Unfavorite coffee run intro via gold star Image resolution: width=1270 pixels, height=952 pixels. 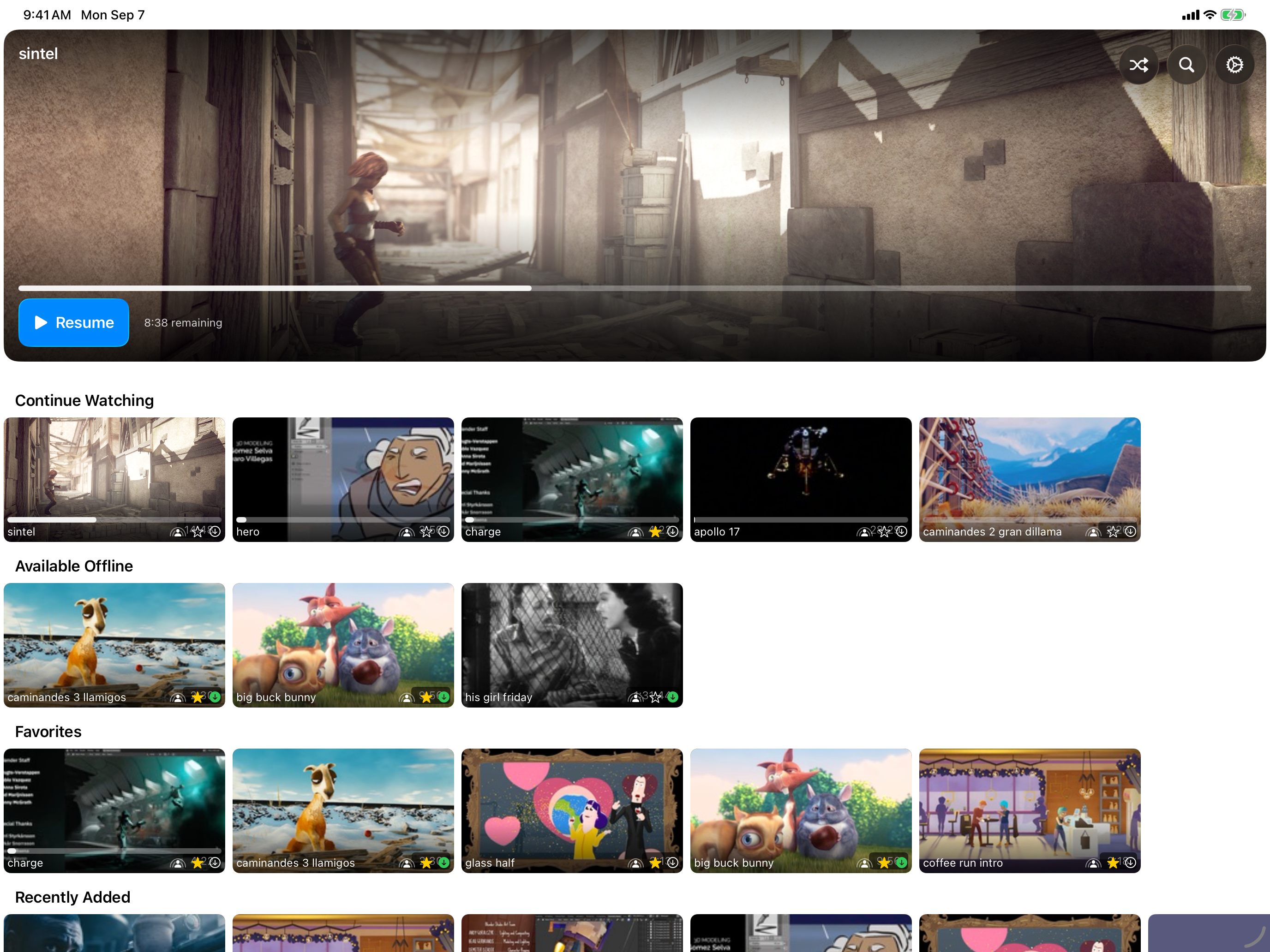click(1113, 863)
